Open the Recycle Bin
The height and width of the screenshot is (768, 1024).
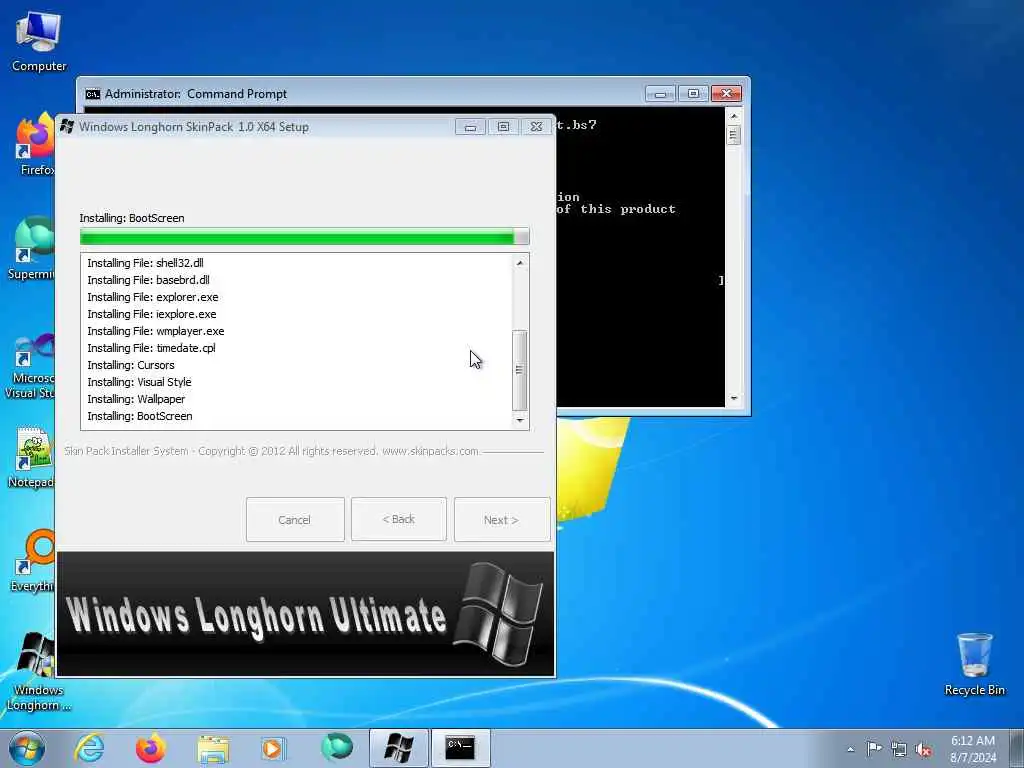point(974,664)
